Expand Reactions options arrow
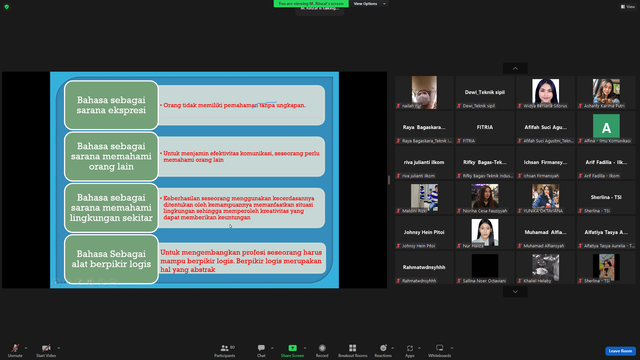Image resolution: width=640 pixels, height=360 pixels. (x=393, y=348)
